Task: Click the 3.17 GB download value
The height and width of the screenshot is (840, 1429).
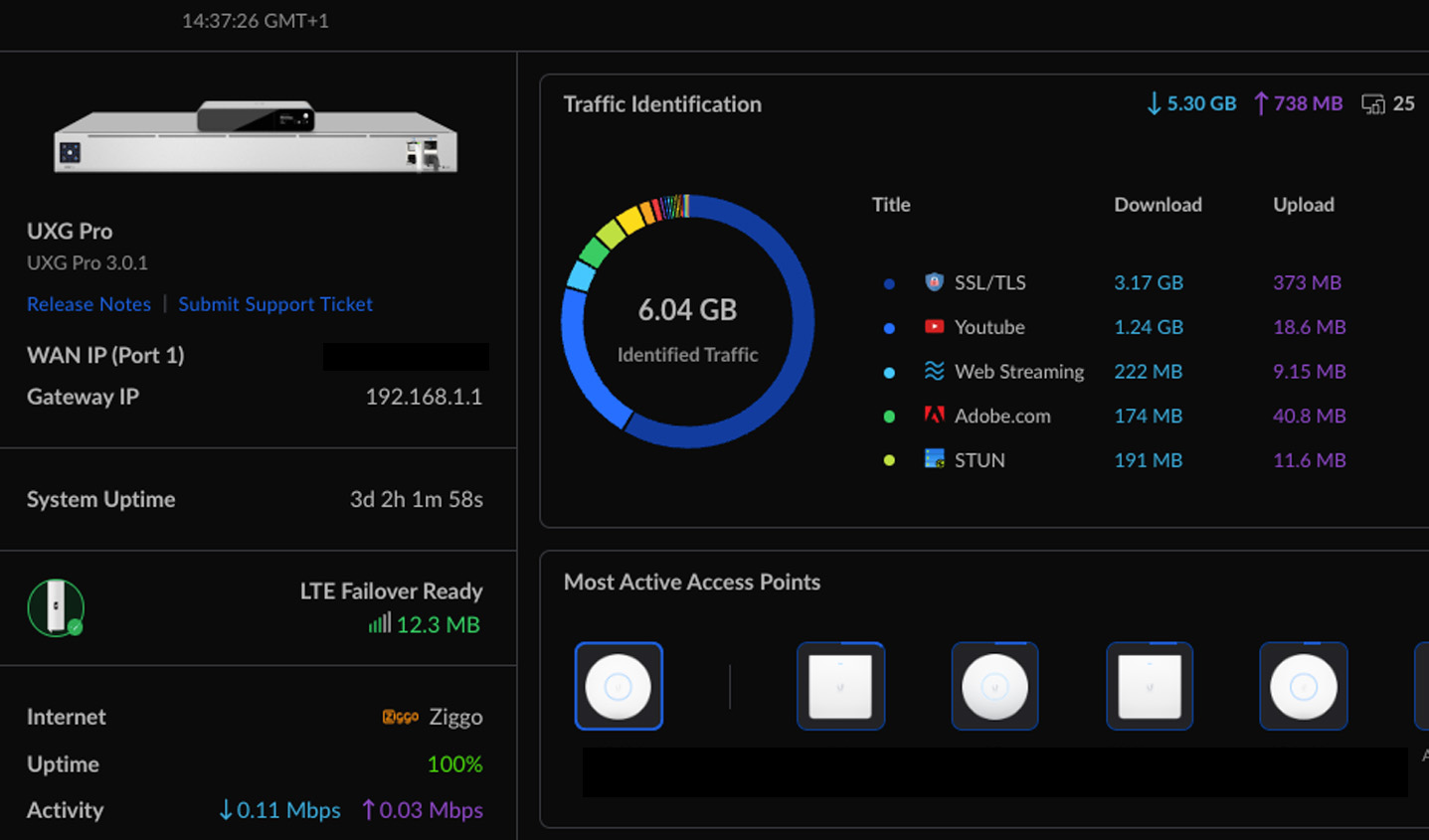Action: pos(1149,282)
